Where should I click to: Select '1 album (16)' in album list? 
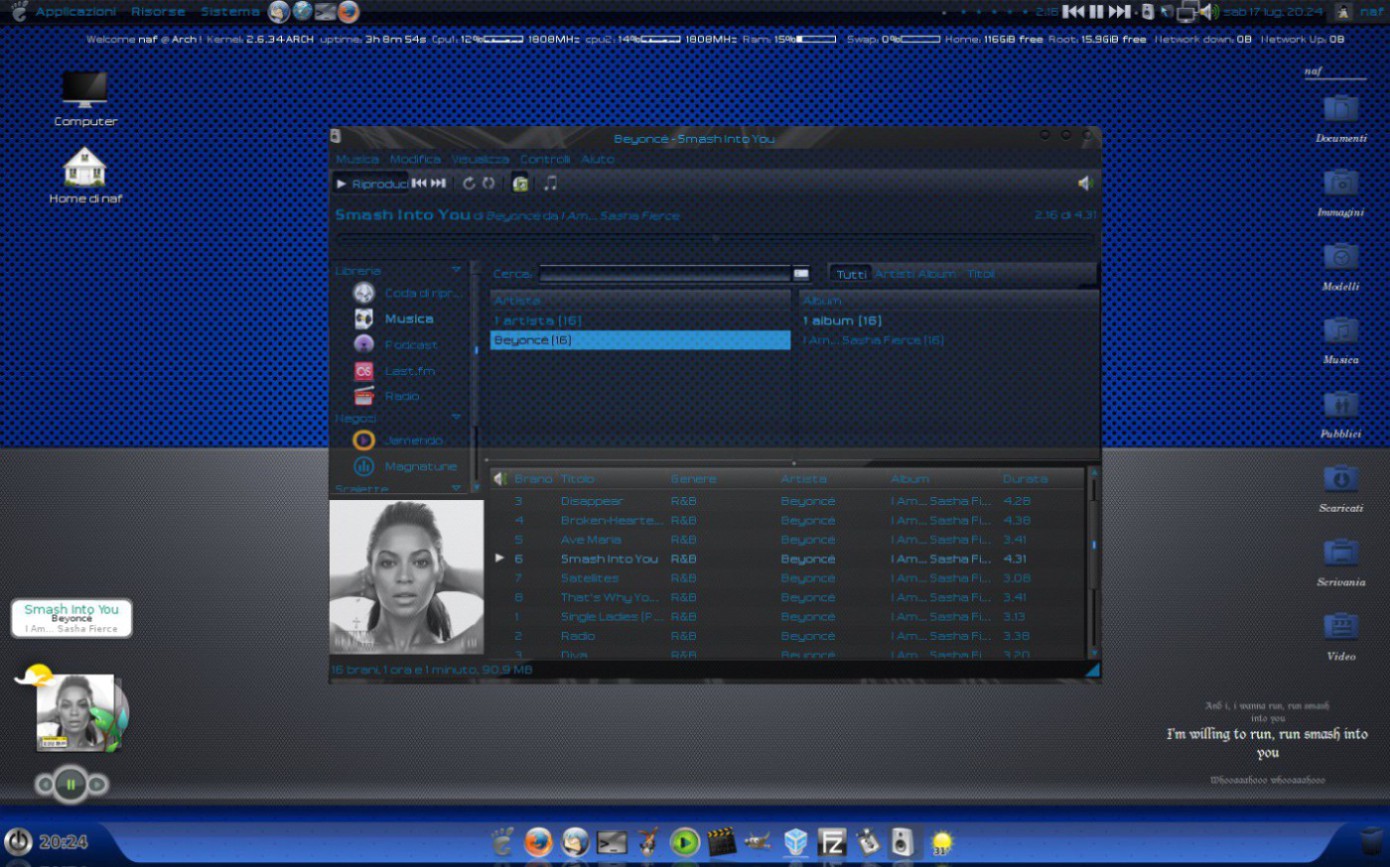pos(946,320)
